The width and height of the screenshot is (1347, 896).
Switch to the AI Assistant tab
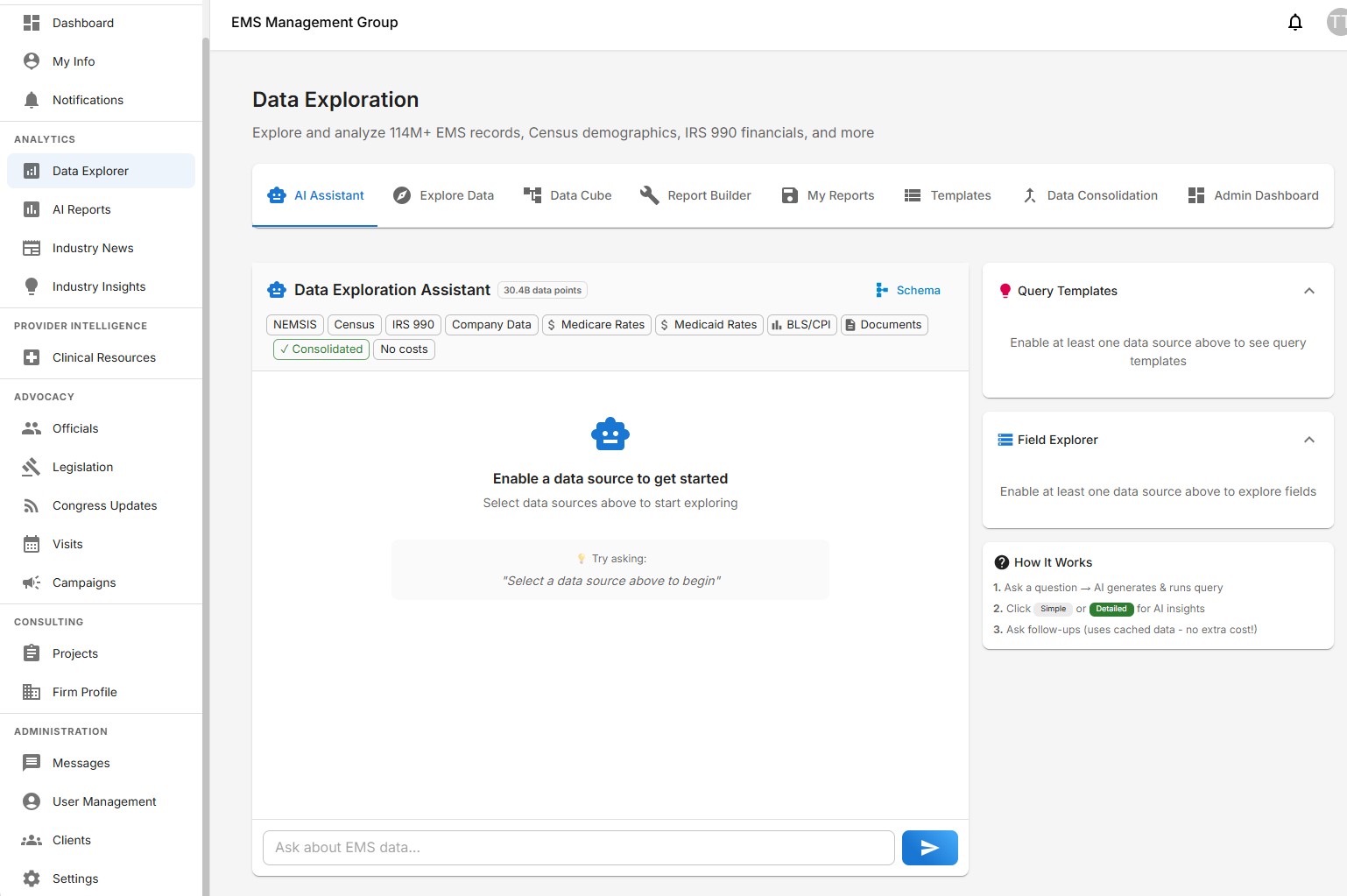click(315, 195)
